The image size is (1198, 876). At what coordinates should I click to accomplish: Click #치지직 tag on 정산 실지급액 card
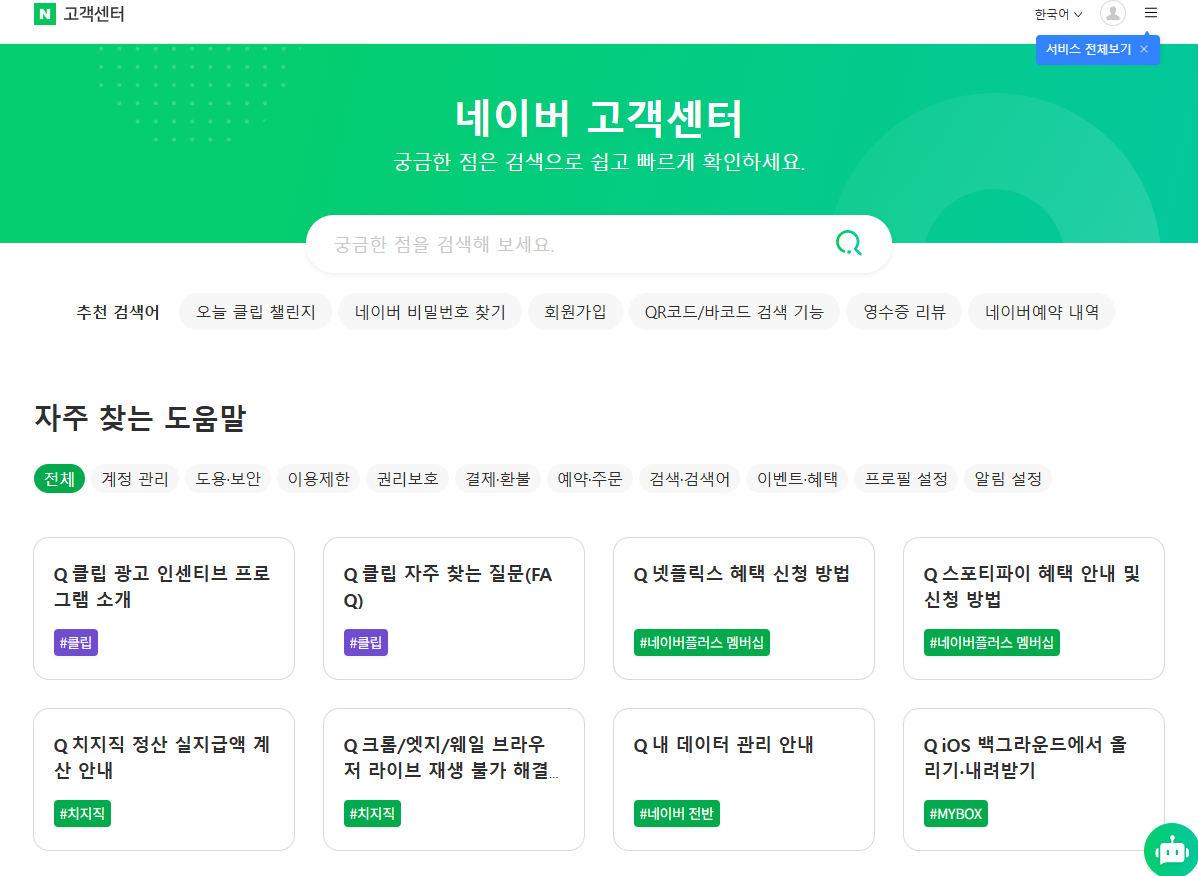(x=83, y=813)
